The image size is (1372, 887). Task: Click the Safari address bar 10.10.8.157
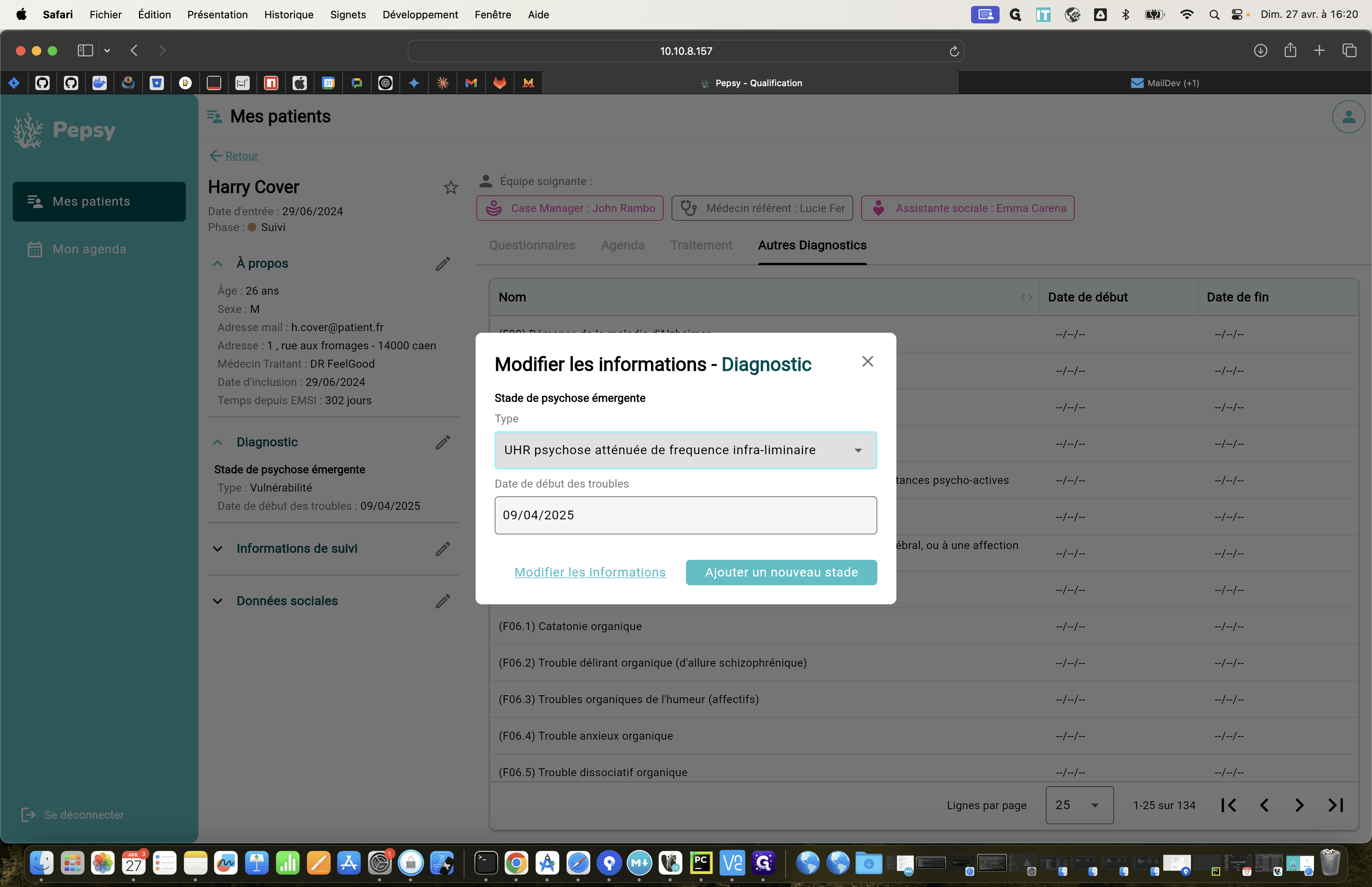point(685,51)
